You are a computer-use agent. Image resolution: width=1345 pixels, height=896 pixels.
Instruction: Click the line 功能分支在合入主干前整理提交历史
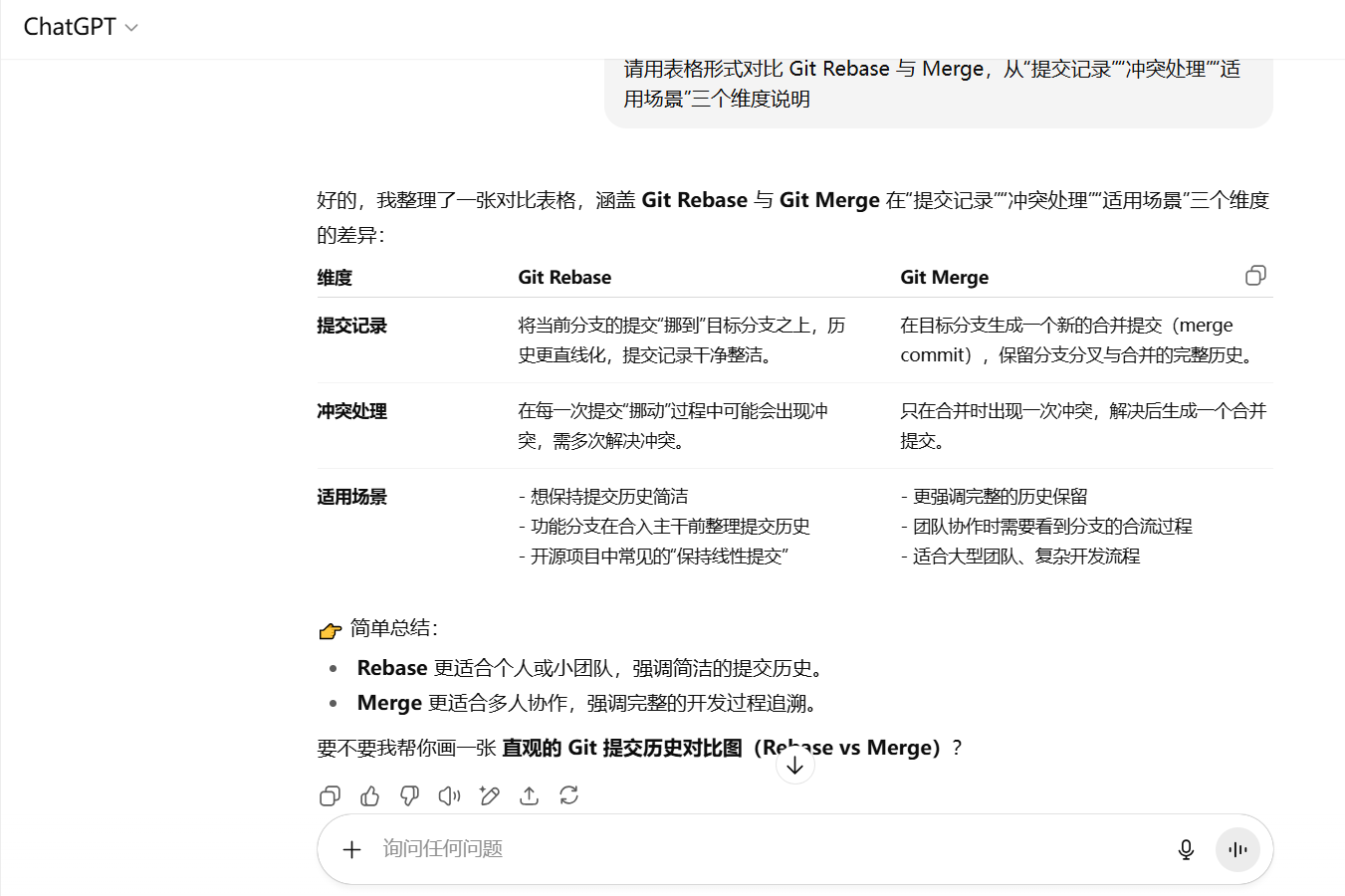[x=664, y=527]
